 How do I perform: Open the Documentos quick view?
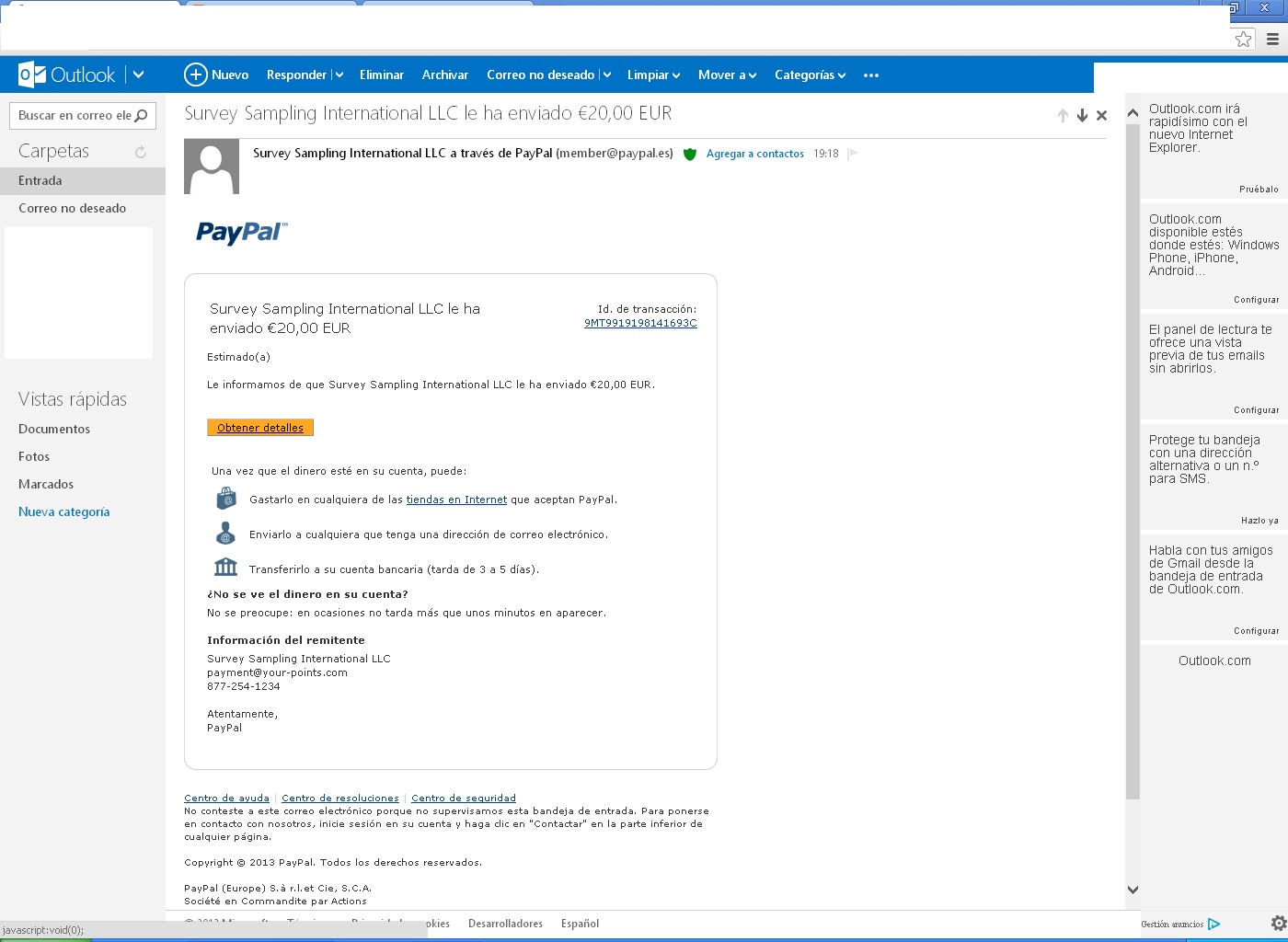click(54, 429)
